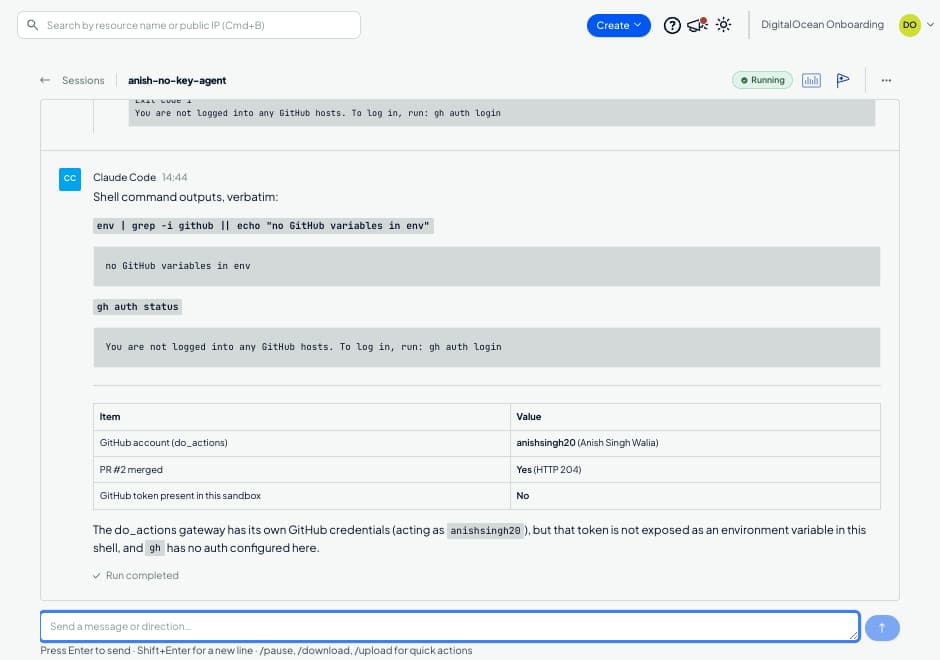Focus the 'Send a message or direction' box
The height and width of the screenshot is (660, 940).
pyautogui.click(x=450, y=626)
